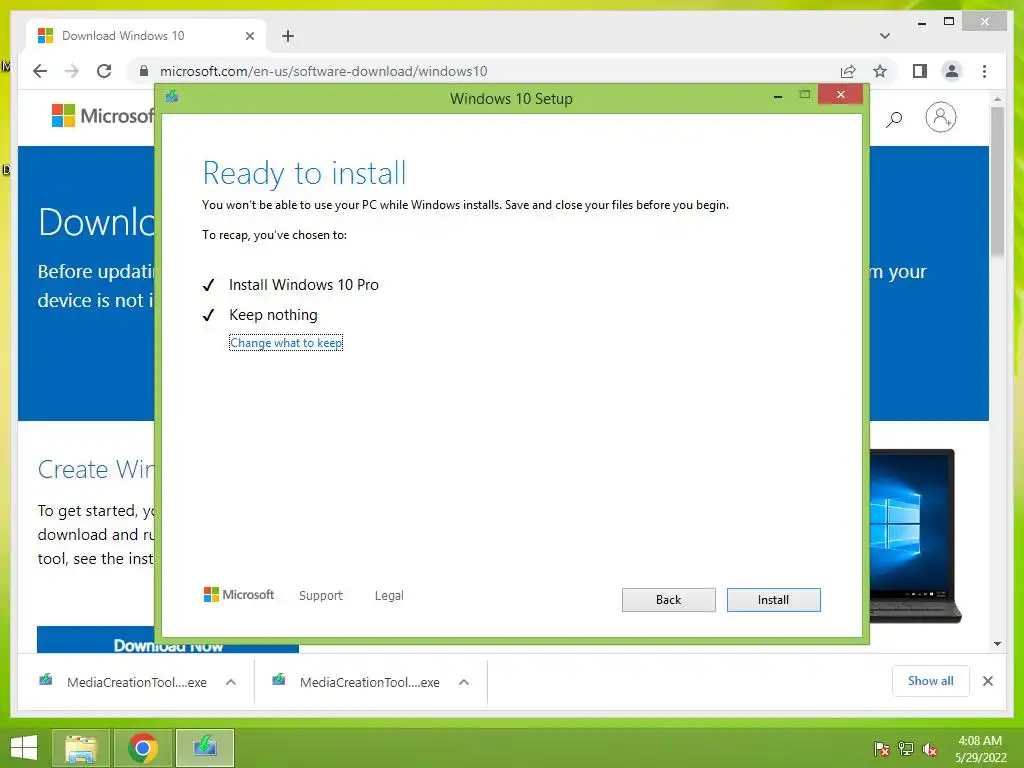Screen dimensions: 1024x768
Task: Click the Back button in Setup
Action: point(668,600)
